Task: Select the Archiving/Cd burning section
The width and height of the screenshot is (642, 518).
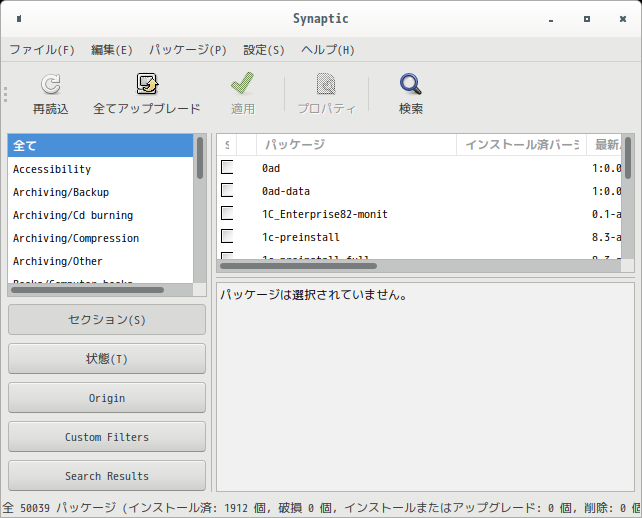Action: click(x=100, y=215)
